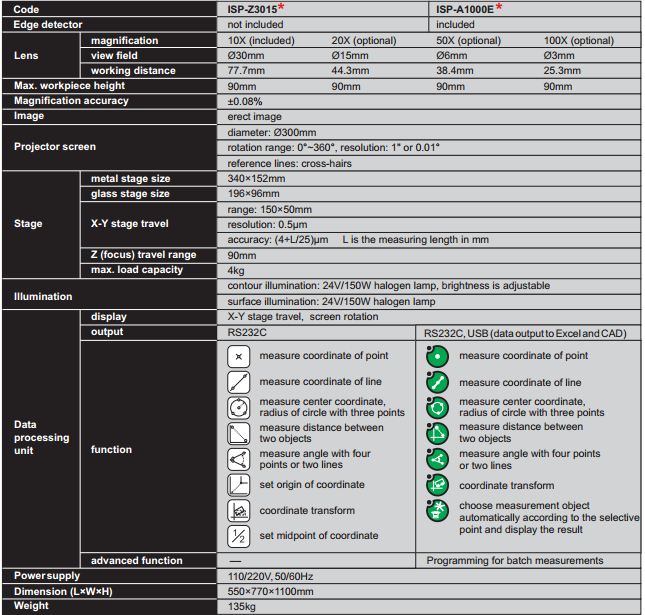This screenshot has width=645, height=615.
Task: Click the white measure distance between two objects icon
Action: [x=239, y=433]
